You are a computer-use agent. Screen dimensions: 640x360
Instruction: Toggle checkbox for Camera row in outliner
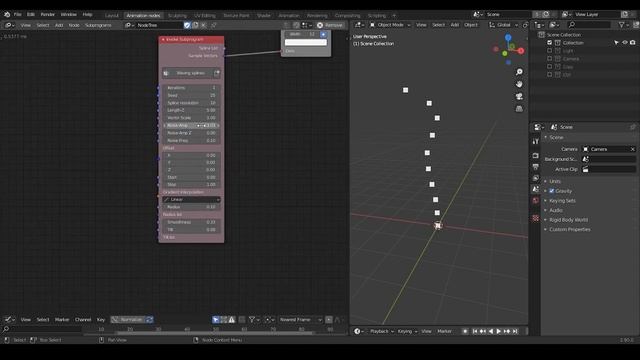pos(549,59)
